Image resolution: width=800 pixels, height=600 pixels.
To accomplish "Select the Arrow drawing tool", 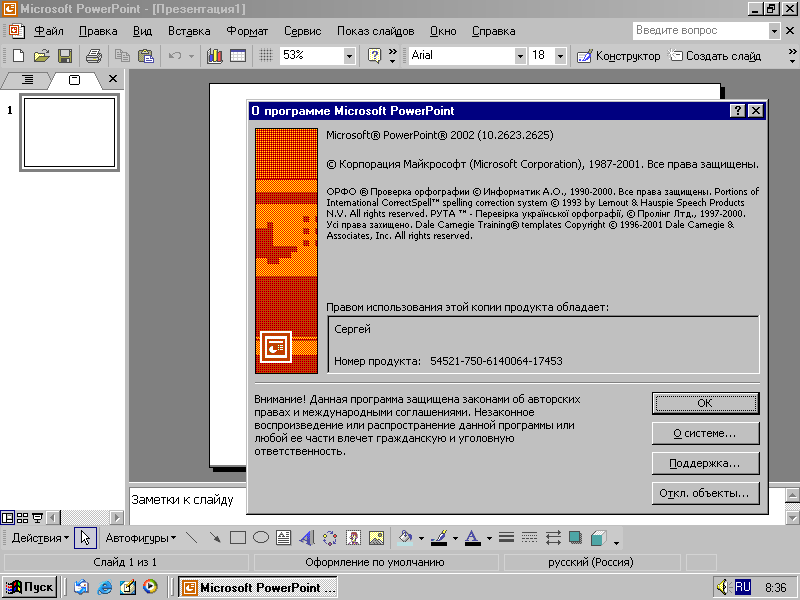I will tap(215, 538).
